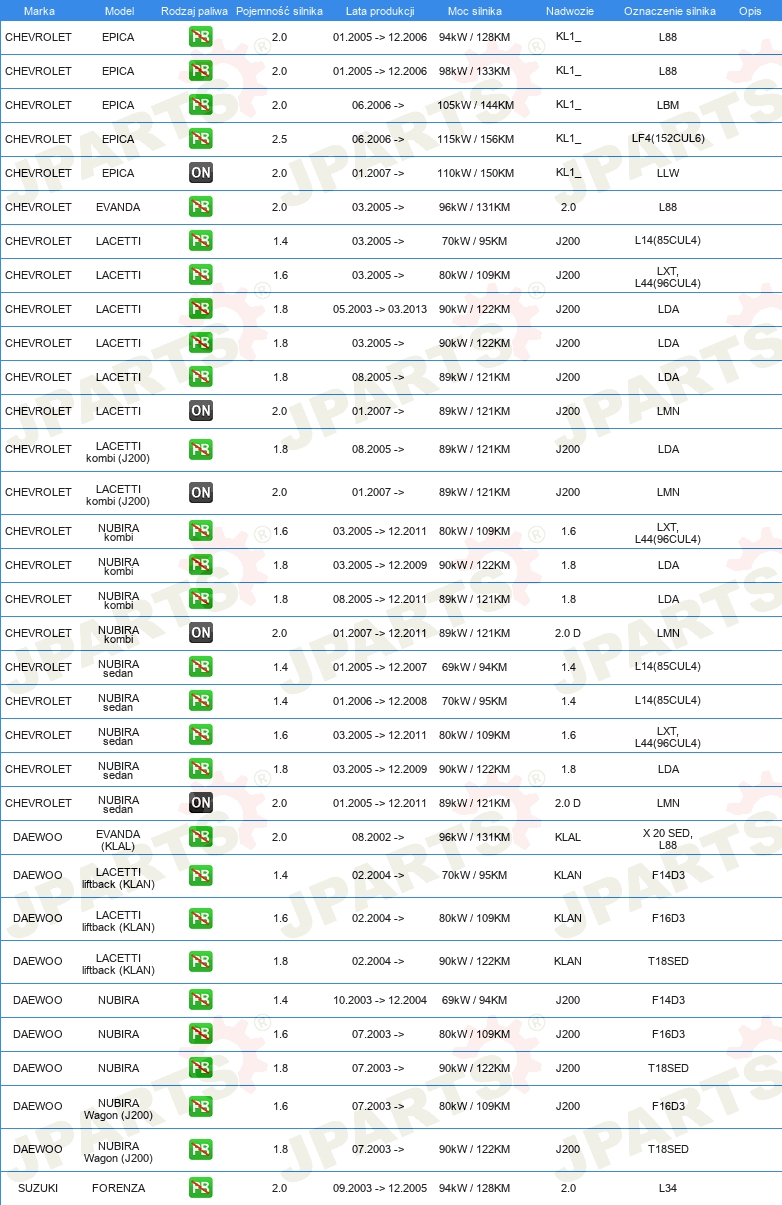Image resolution: width=782 pixels, height=1205 pixels.
Task: Click the PB icon in the Nubira kombi 1.6 row
Action: [200, 531]
